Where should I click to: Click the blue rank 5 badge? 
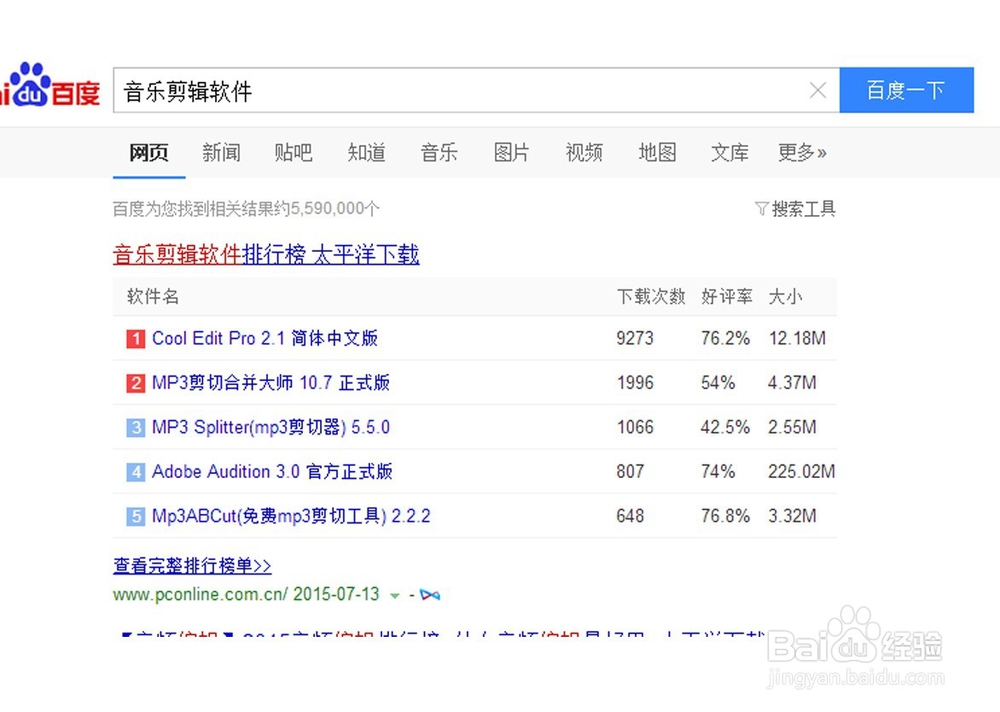(x=135, y=516)
